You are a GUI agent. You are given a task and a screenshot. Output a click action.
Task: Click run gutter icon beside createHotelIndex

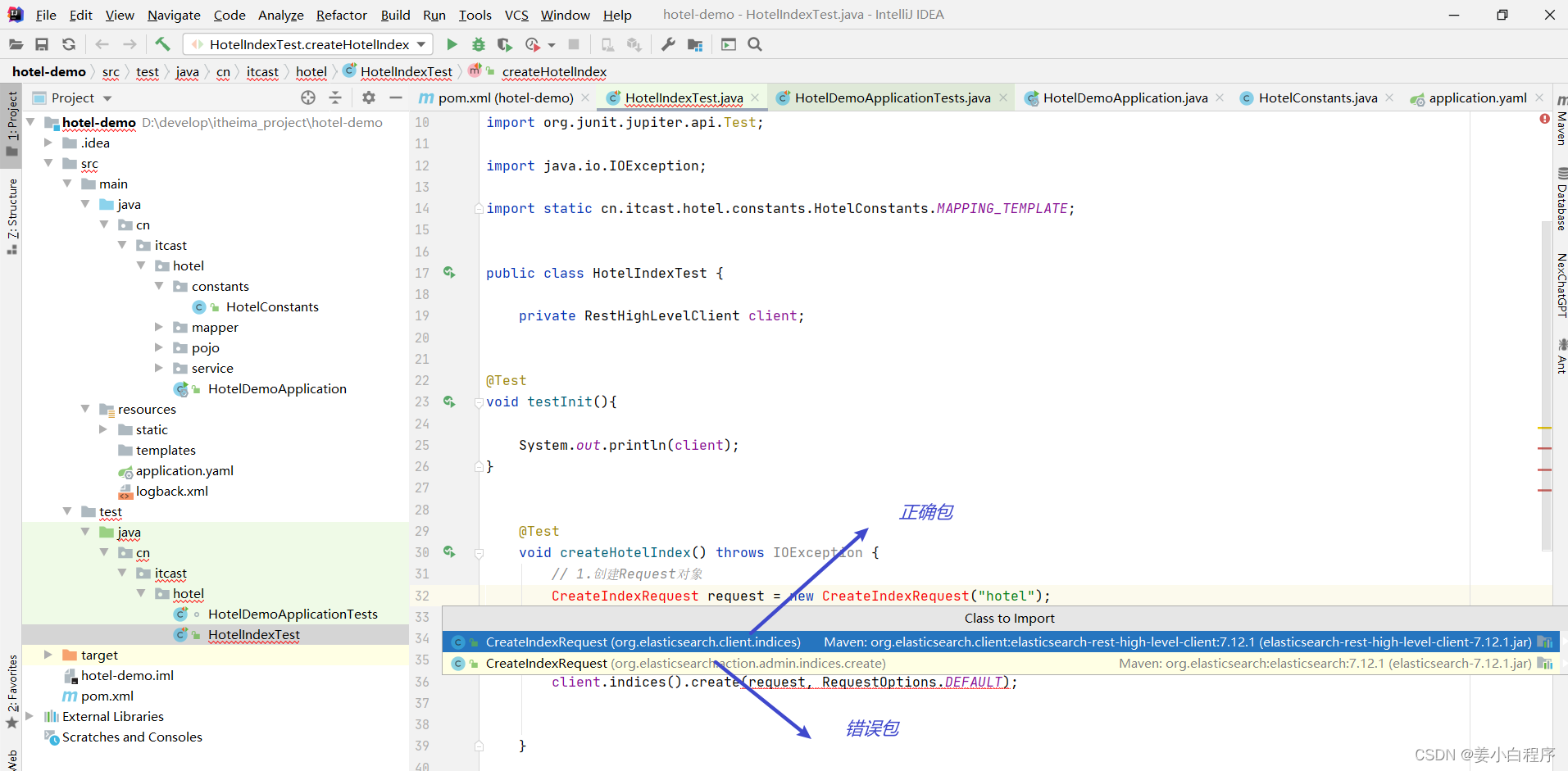(449, 552)
